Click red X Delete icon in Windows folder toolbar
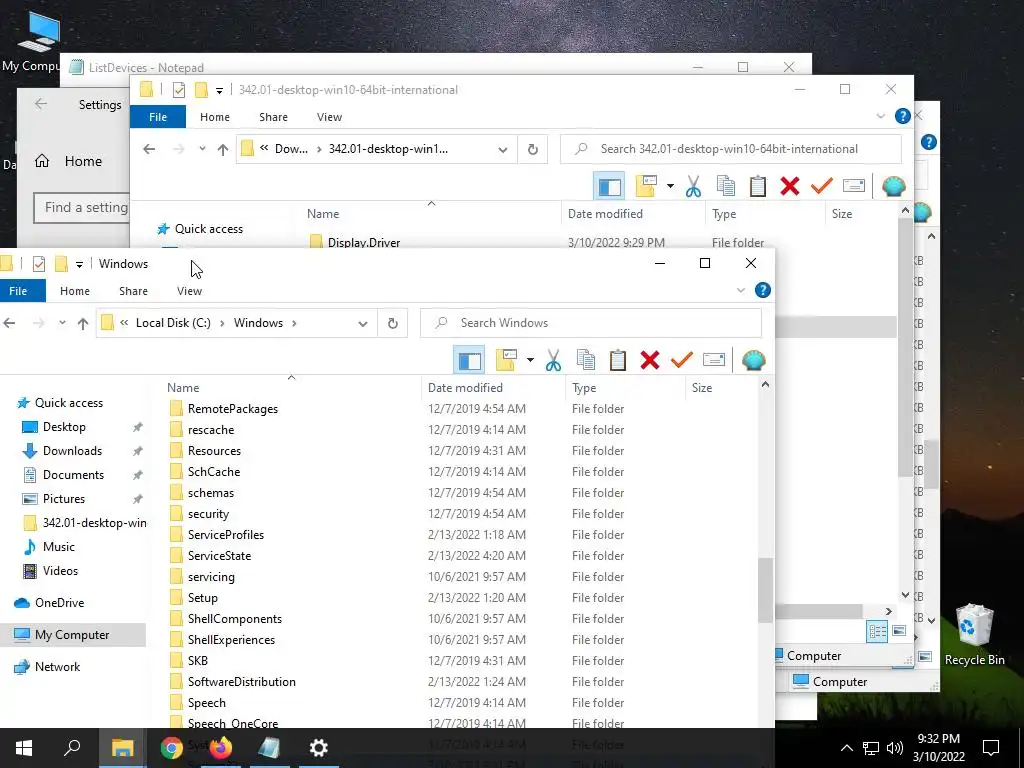1024x768 pixels. pyautogui.click(x=650, y=360)
